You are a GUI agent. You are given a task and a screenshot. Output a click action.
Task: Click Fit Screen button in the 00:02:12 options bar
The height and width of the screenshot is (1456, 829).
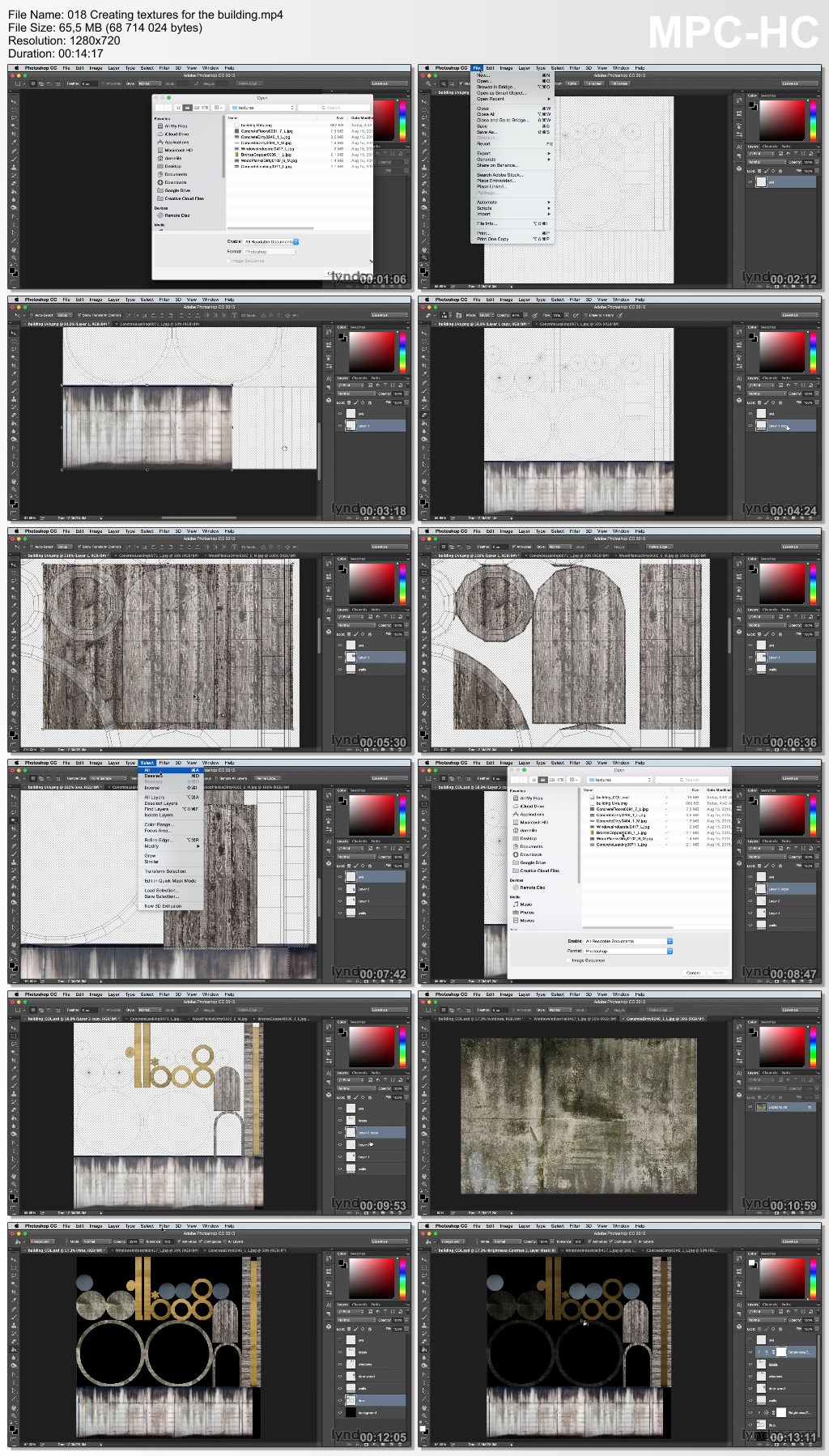[595, 83]
